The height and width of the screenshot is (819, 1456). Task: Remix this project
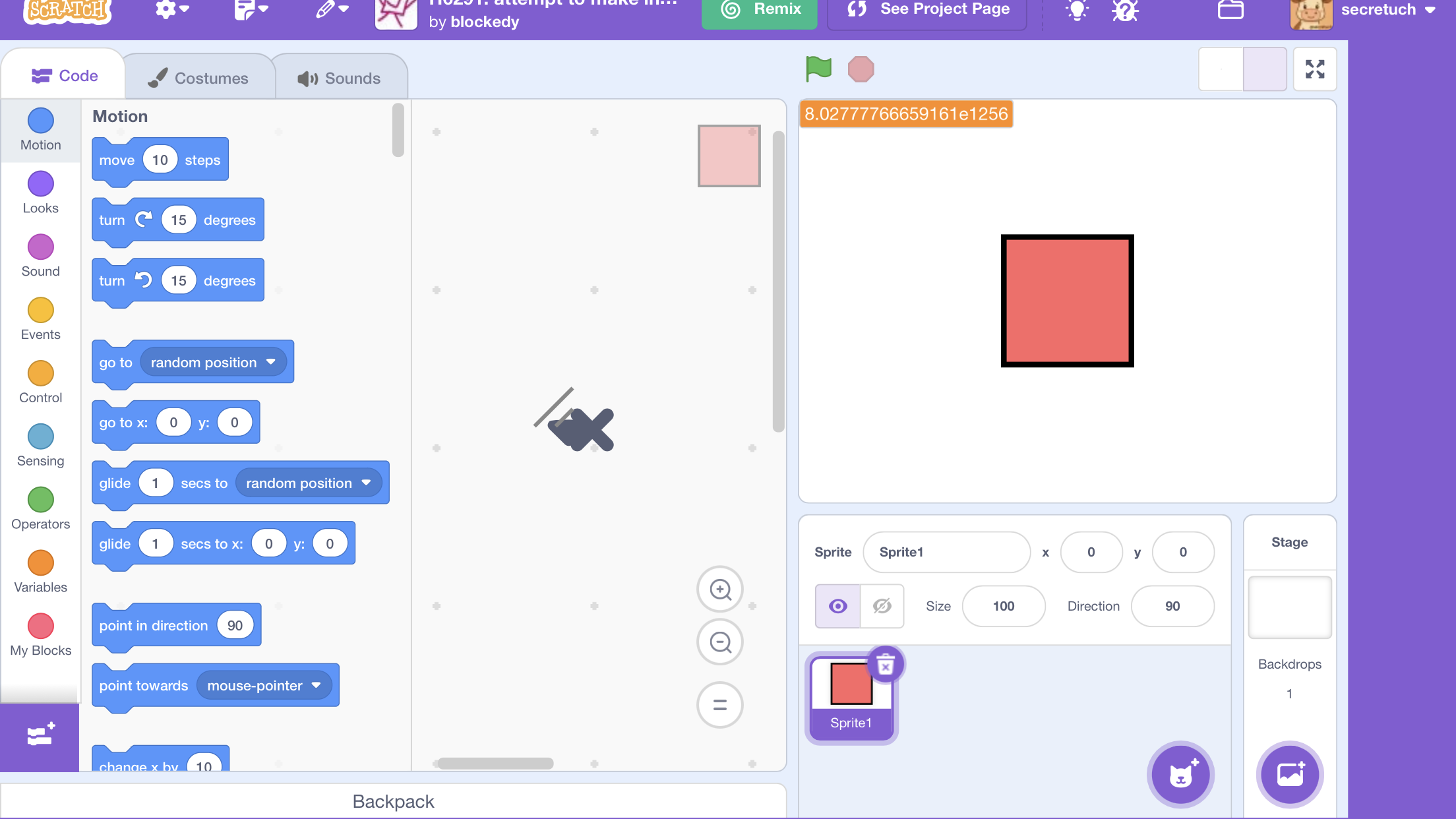tap(759, 10)
